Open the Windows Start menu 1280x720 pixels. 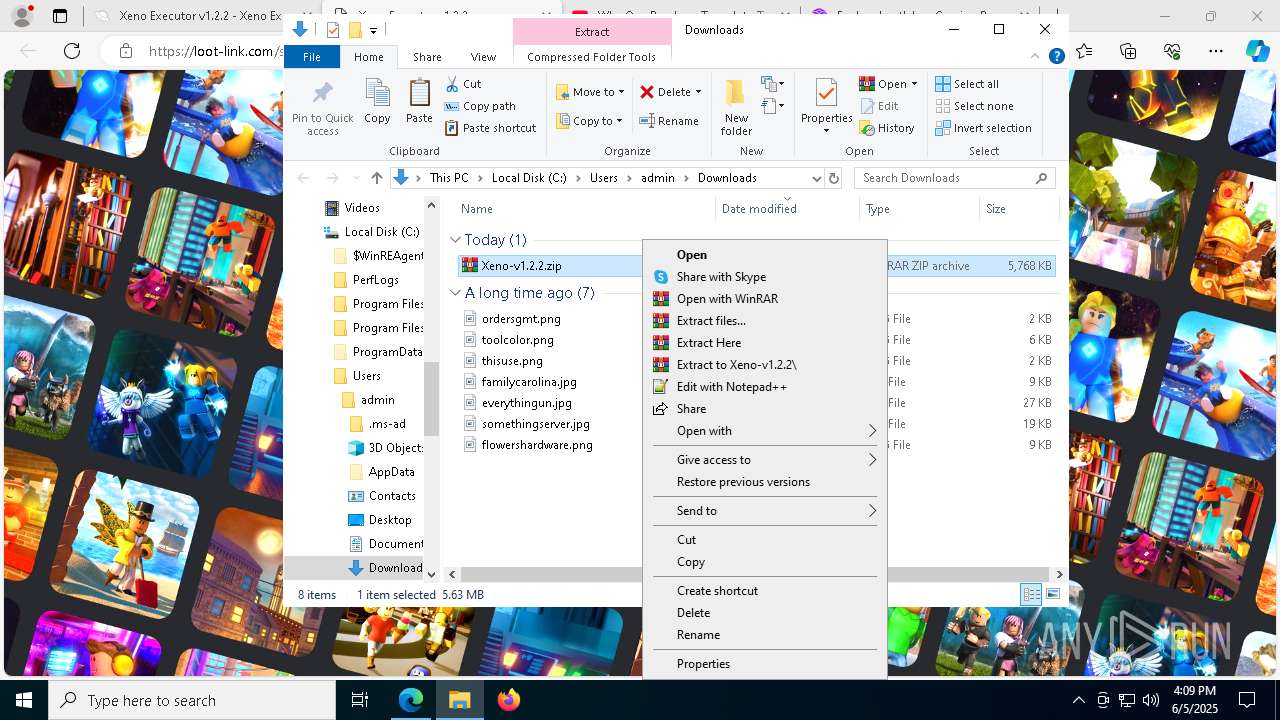tap(24, 700)
